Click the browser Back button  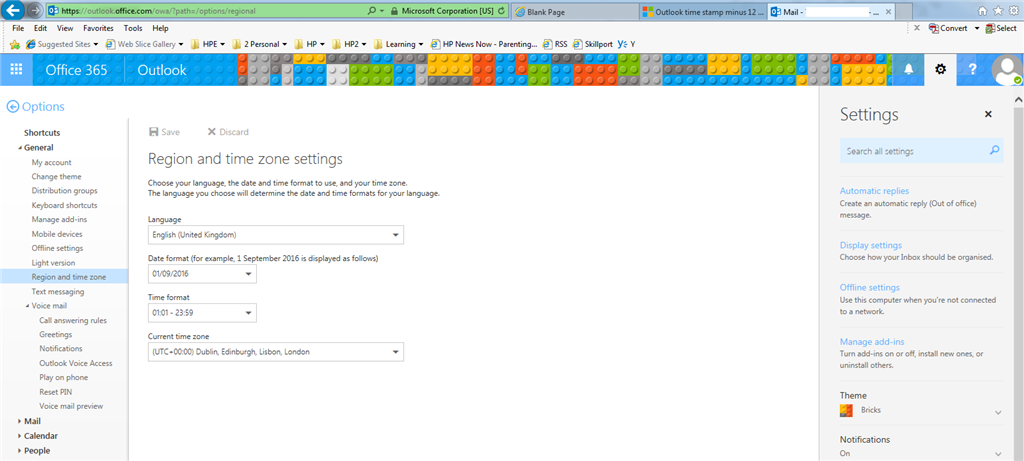pos(13,11)
